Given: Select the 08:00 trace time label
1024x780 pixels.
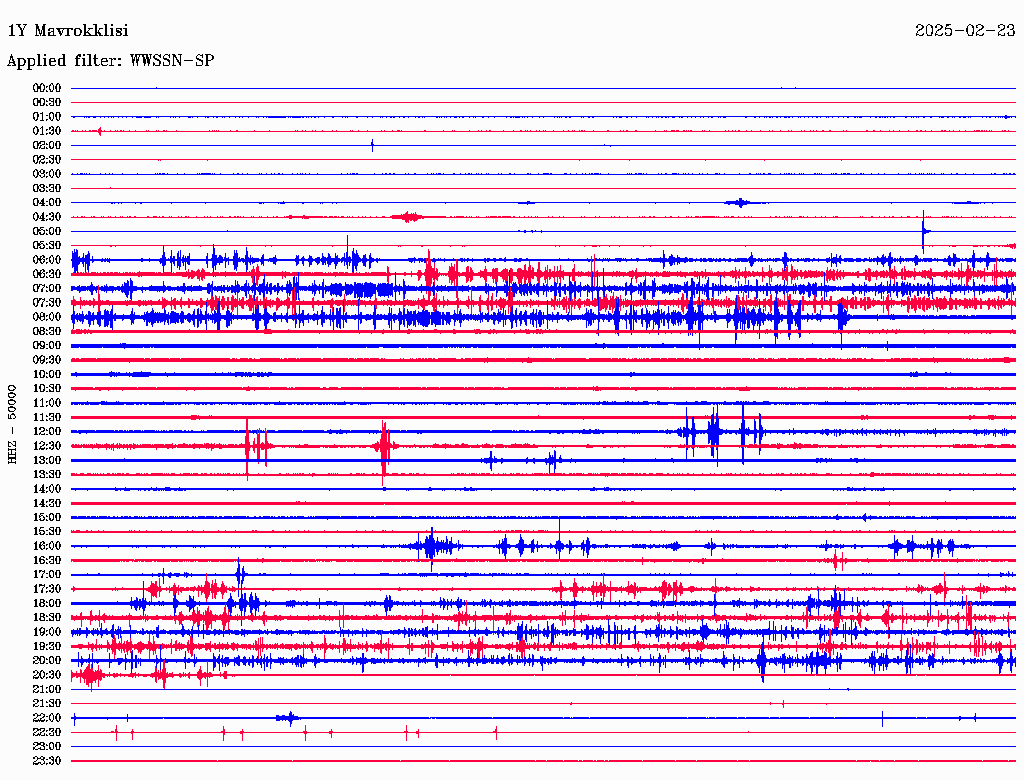Looking at the screenshot, I should pos(46,317).
